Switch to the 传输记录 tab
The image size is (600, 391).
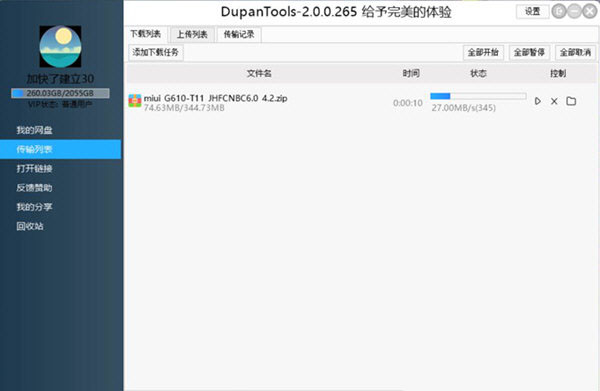pyautogui.click(x=239, y=34)
